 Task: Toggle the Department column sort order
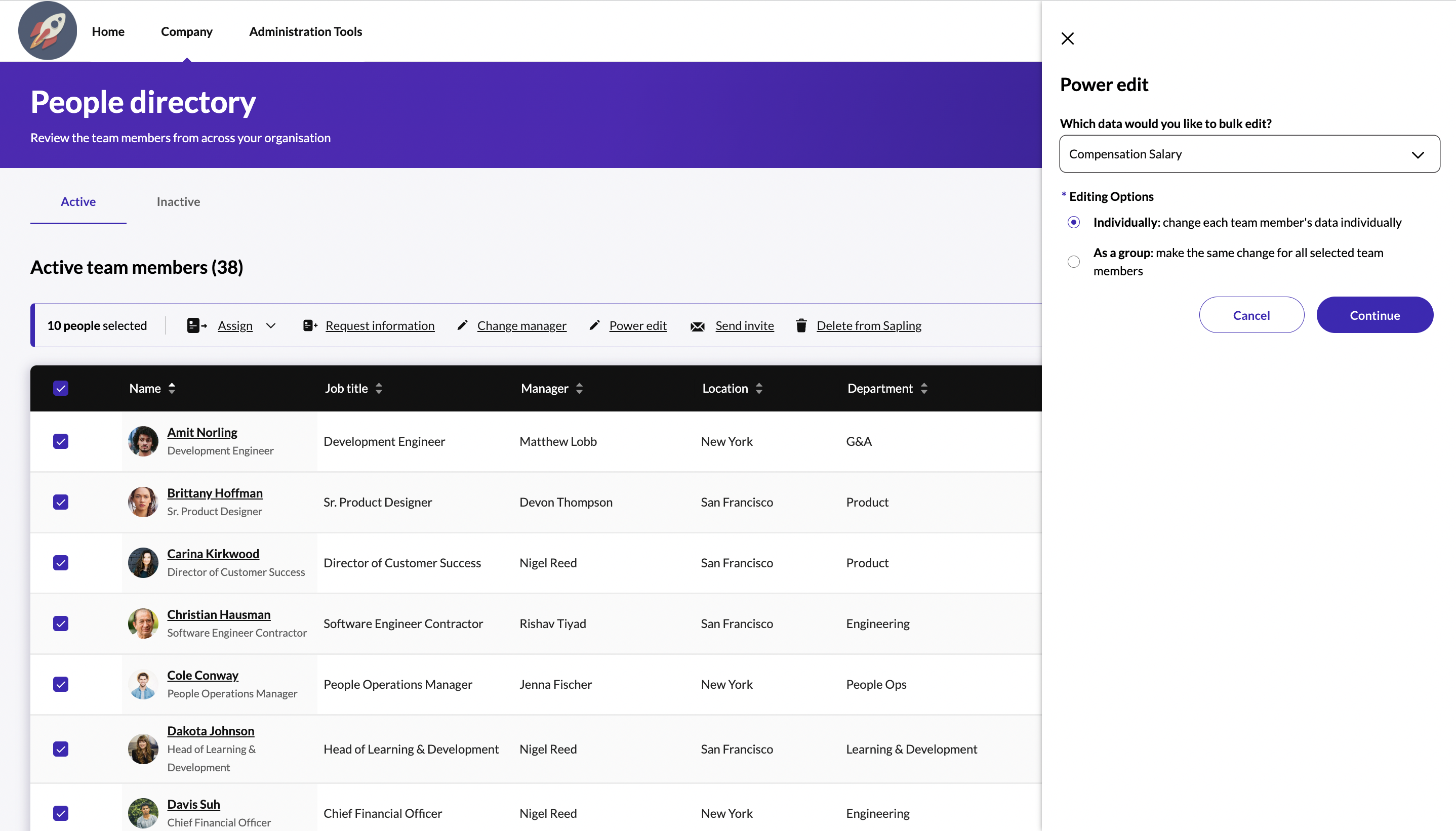[x=924, y=388]
